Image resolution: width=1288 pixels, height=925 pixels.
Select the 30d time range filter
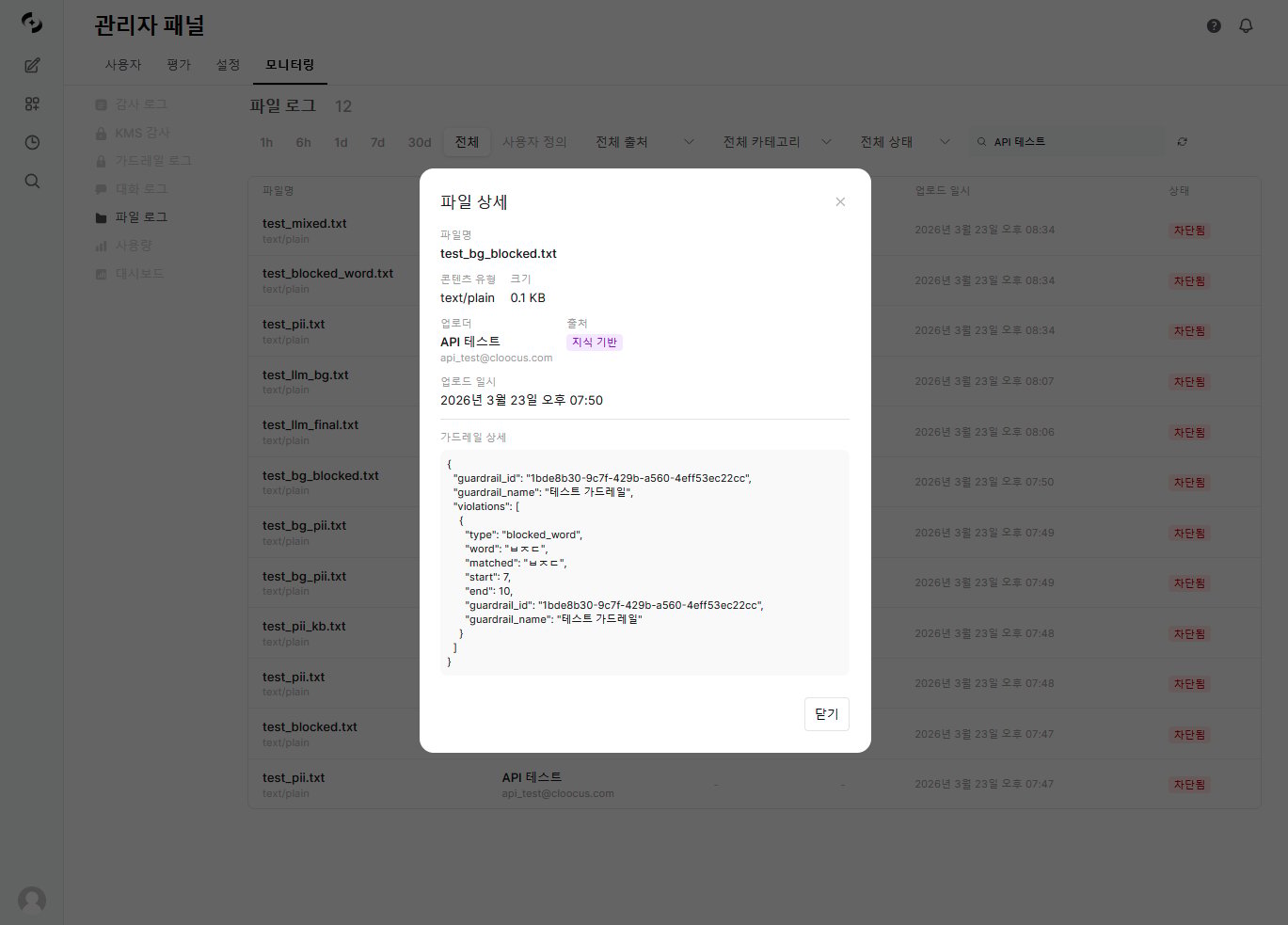(420, 142)
